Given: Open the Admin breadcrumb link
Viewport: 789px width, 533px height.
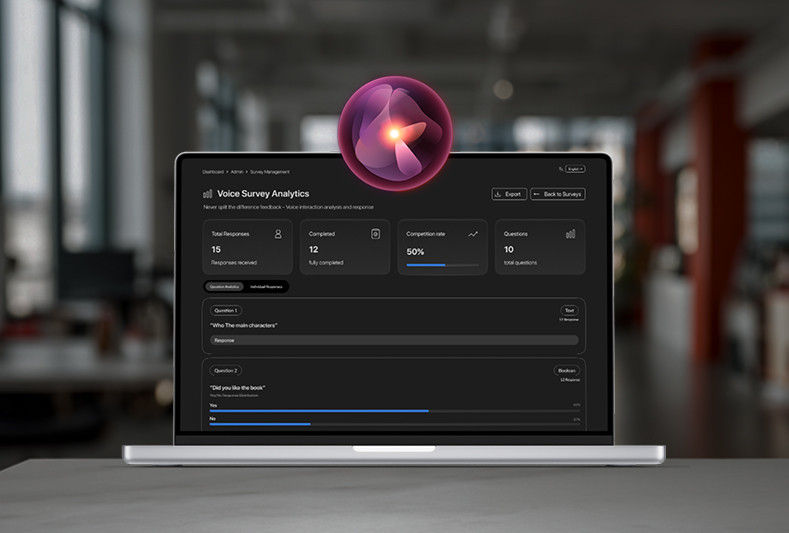Looking at the screenshot, I should tap(237, 172).
